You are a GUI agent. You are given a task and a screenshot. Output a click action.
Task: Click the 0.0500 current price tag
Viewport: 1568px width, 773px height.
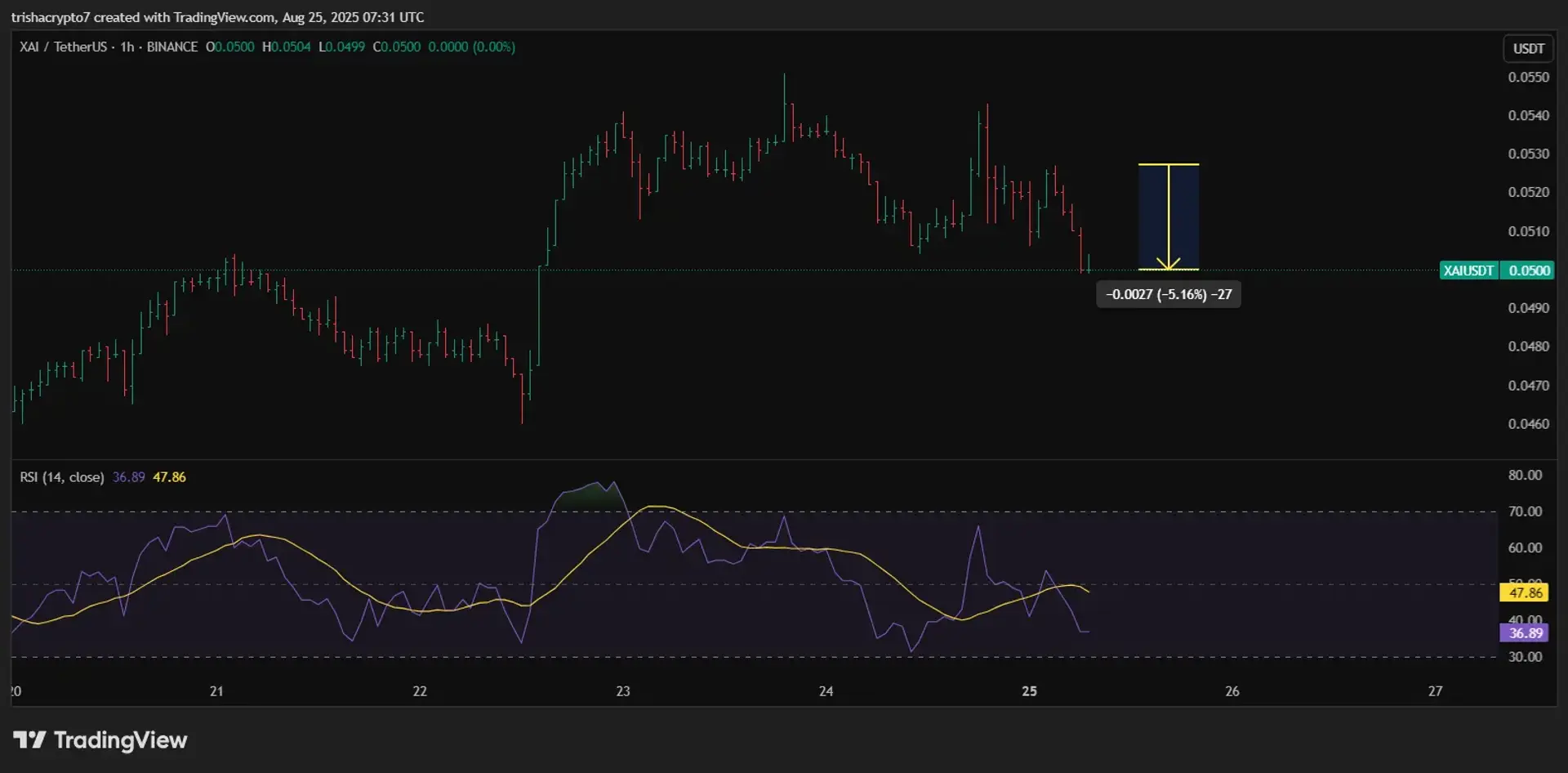(1527, 270)
